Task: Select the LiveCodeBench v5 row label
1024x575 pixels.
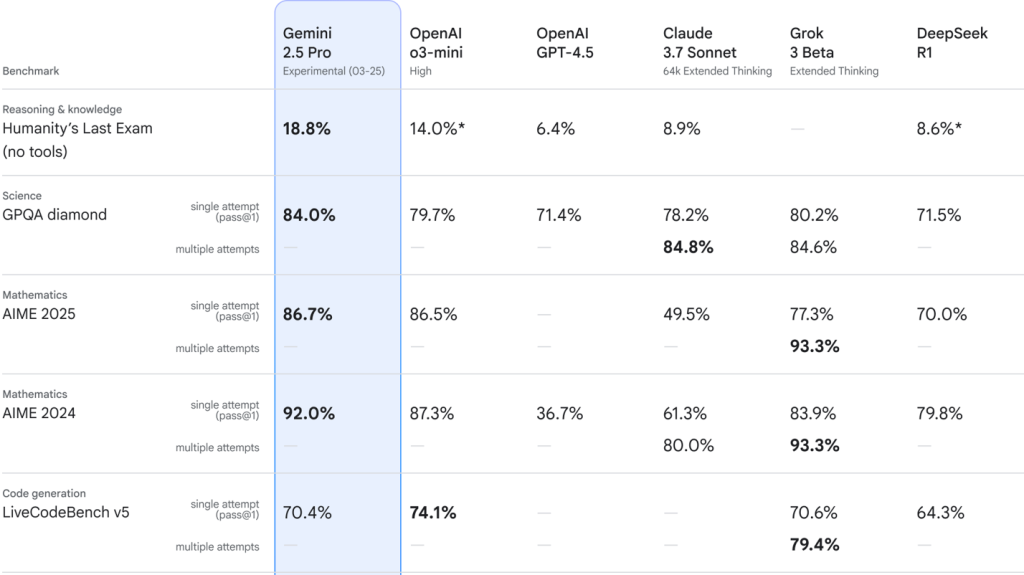Action: click(66, 513)
